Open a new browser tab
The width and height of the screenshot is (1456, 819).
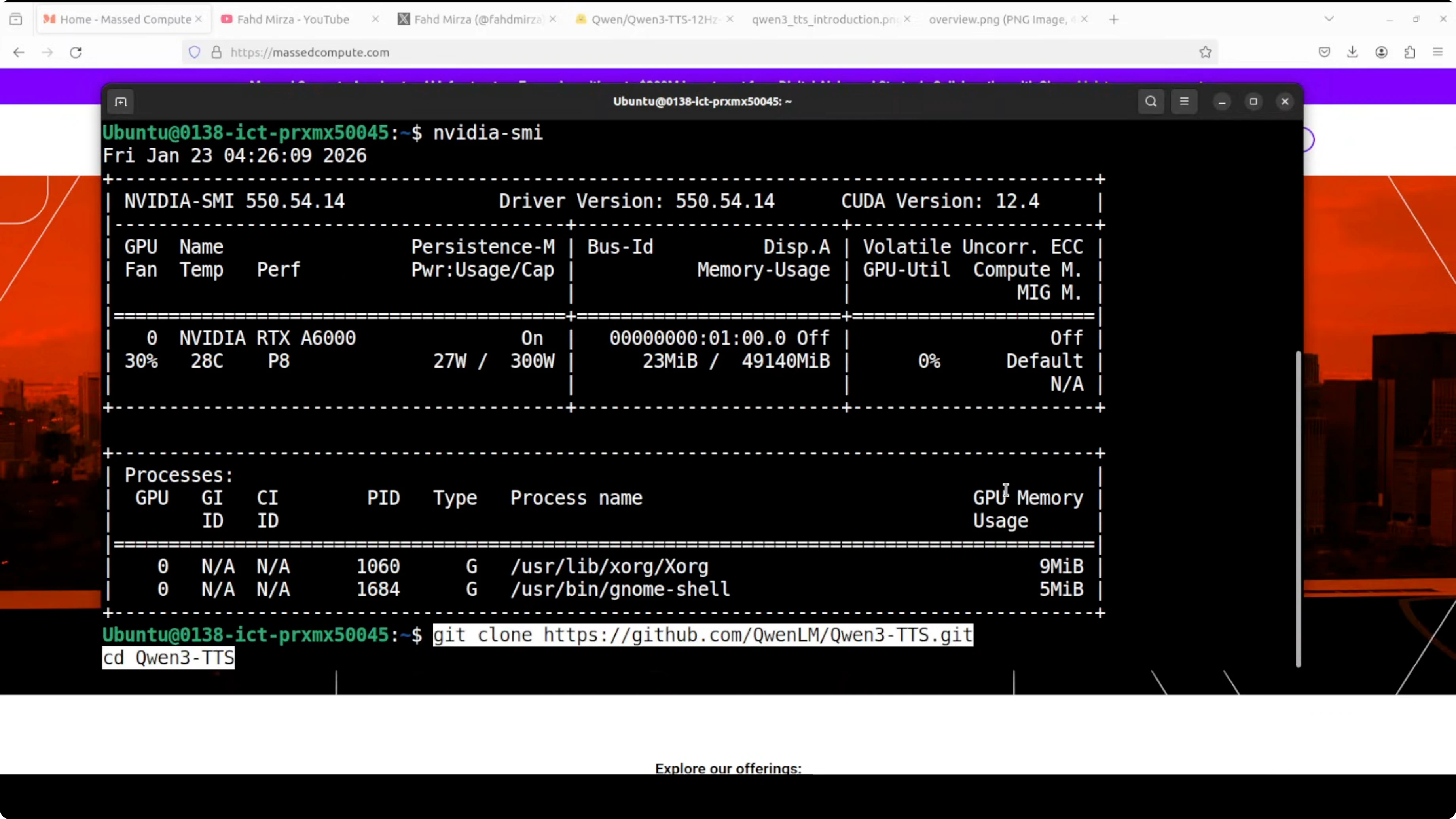click(1113, 19)
